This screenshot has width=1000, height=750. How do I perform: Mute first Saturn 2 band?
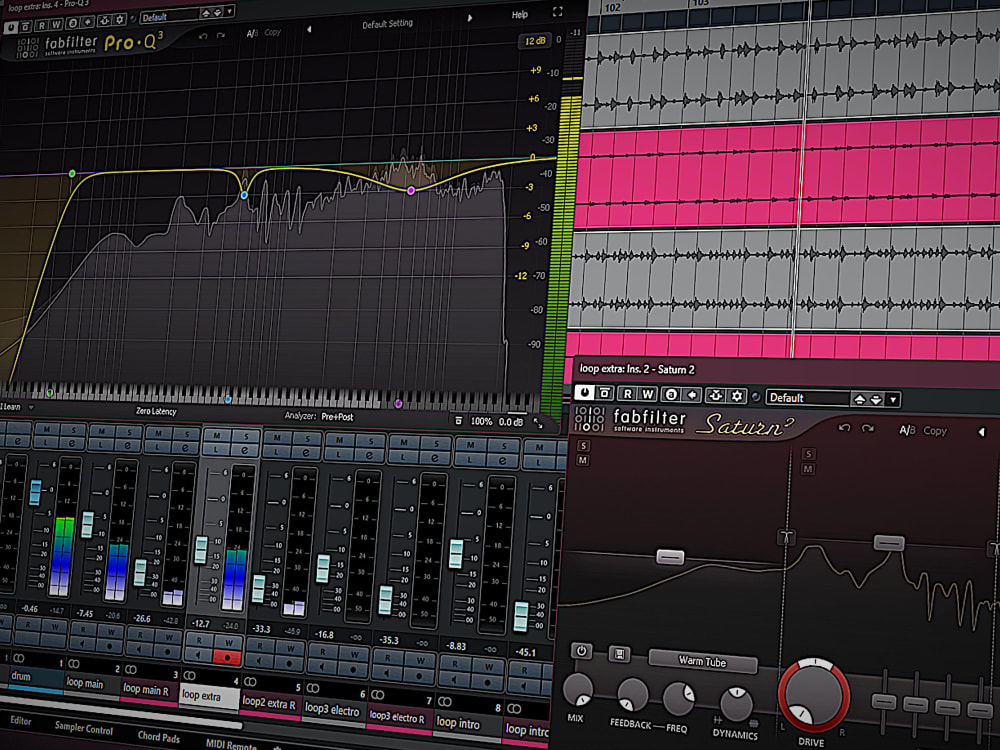(583, 460)
